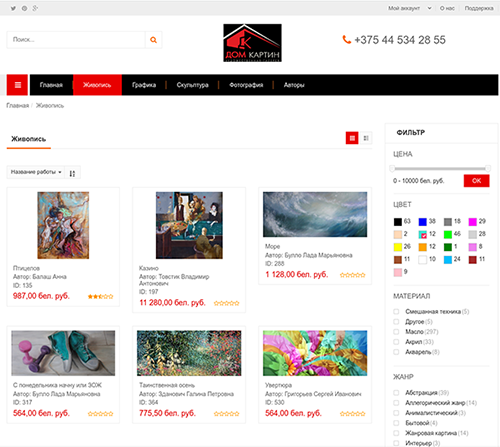Enable the Акрил material filter
500x447 pixels.
[x=396, y=342]
